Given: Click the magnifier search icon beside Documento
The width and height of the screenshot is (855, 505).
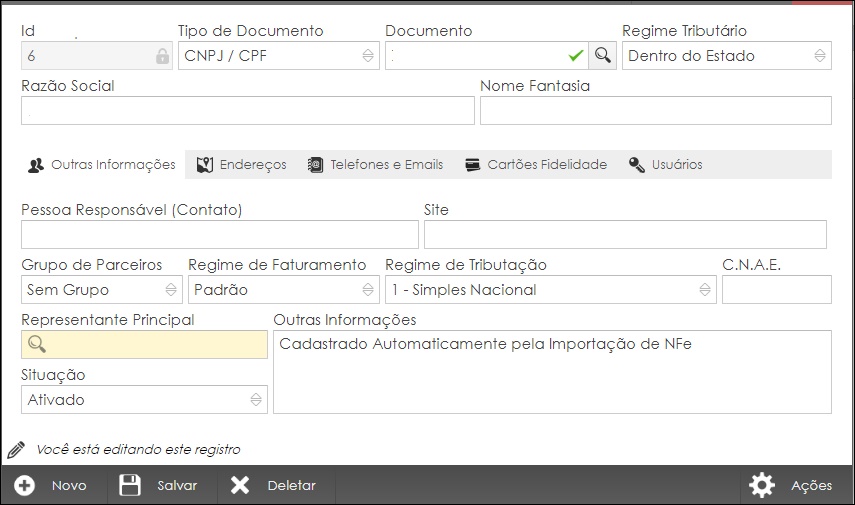Looking at the screenshot, I should [x=603, y=55].
